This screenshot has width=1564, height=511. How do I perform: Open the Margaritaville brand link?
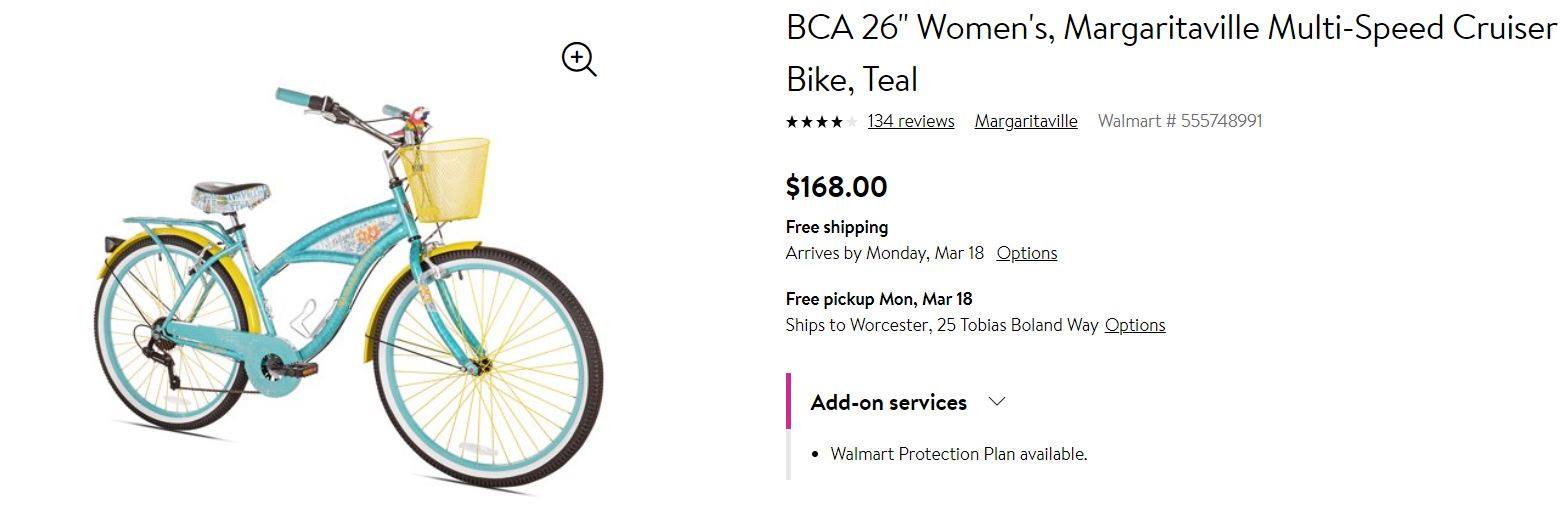pyautogui.click(x=1026, y=121)
